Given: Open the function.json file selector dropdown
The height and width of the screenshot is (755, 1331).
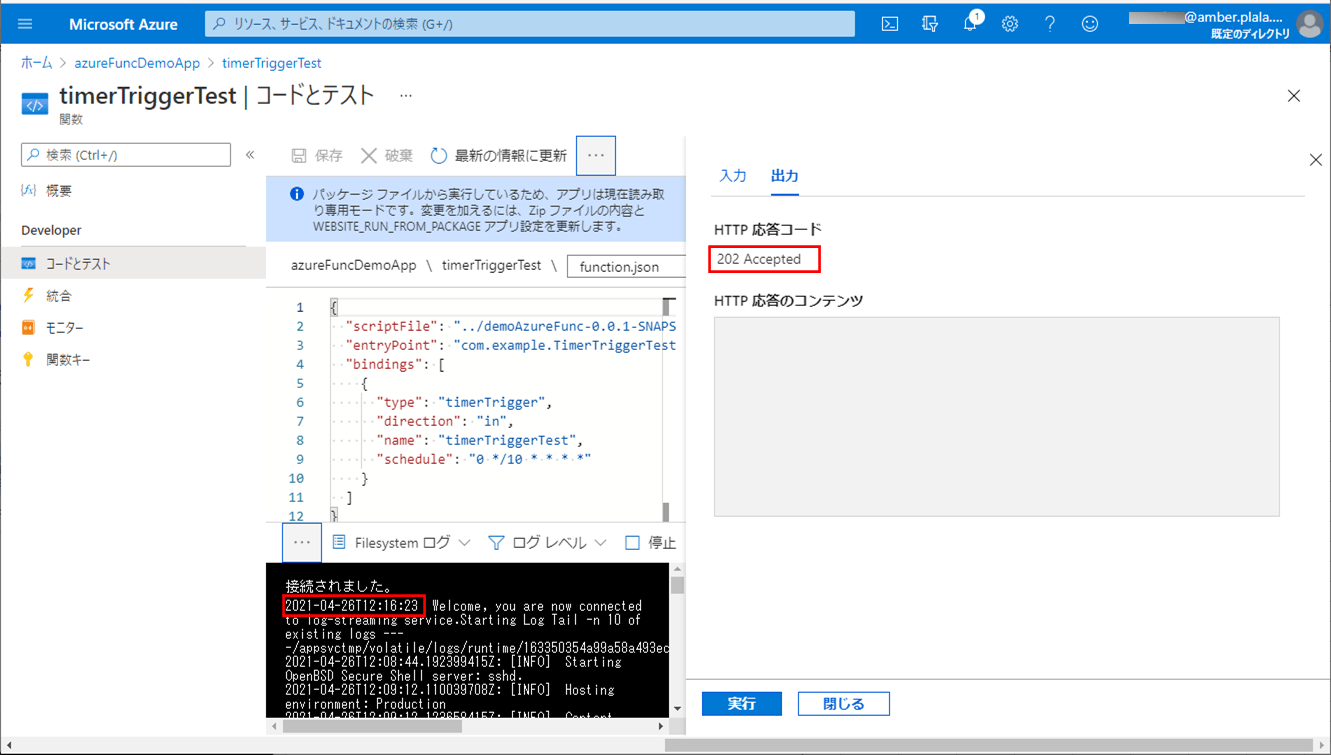Looking at the screenshot, I should click(x=625, y=267).
